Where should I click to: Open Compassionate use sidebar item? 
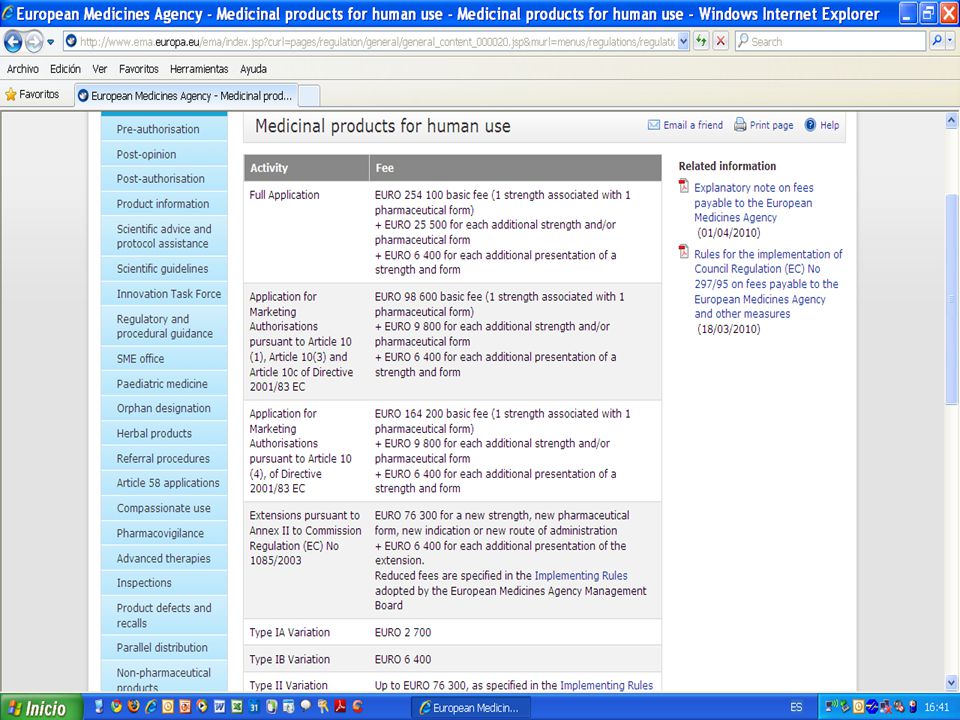point(163,508)
